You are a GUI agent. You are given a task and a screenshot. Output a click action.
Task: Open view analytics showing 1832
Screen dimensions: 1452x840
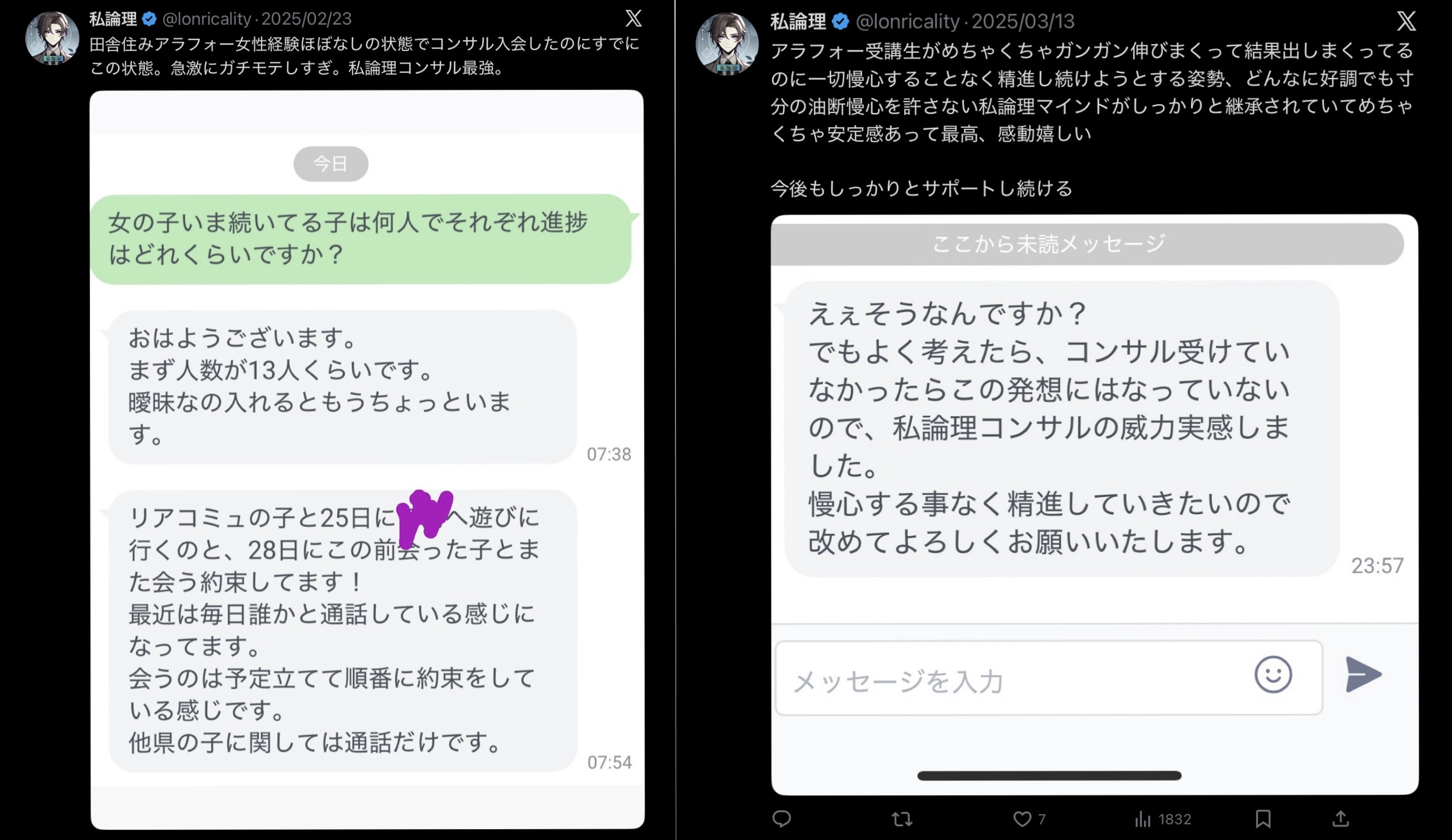click(x=1163, y=819)
